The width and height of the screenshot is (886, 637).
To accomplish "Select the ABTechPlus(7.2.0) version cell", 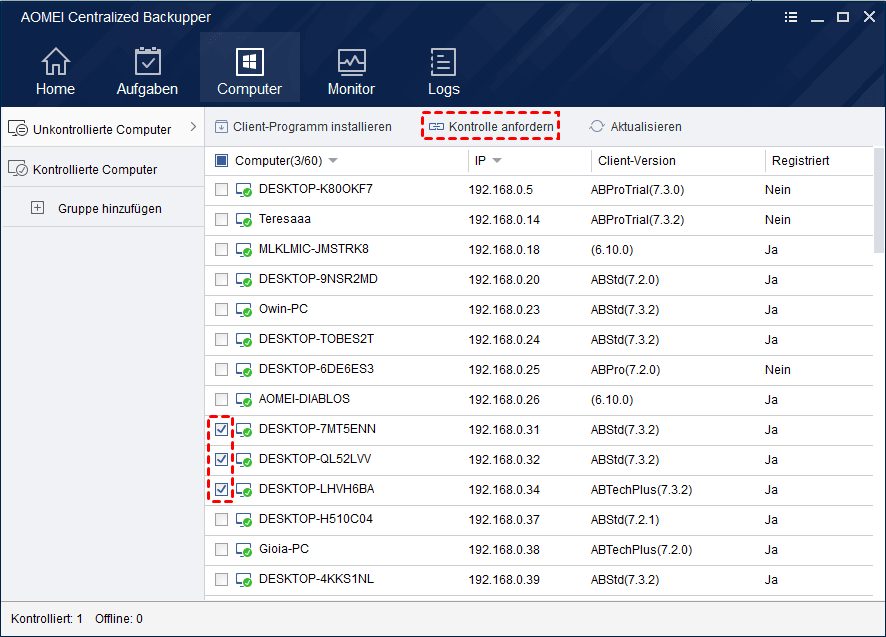I will coord(641,549).
